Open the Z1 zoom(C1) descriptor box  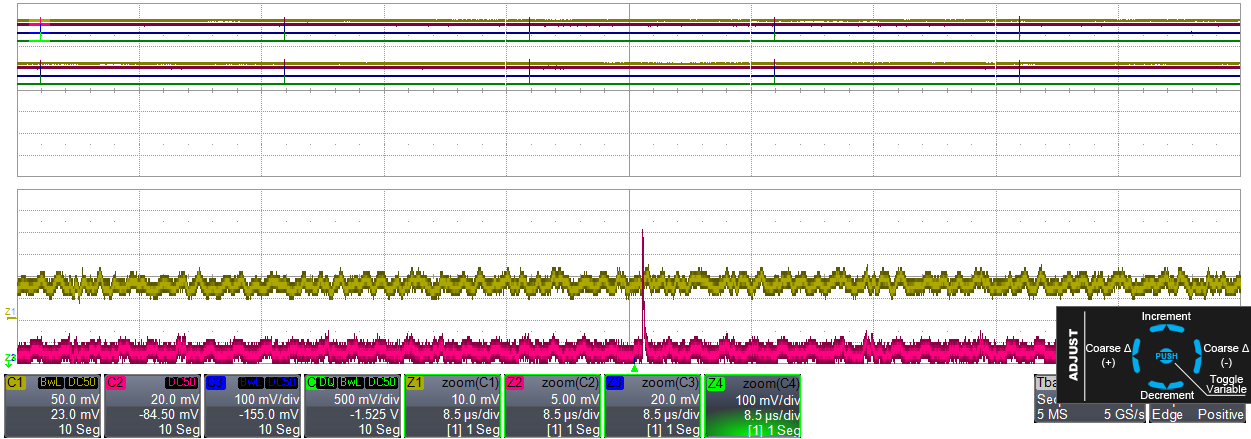tap(453, 406)
